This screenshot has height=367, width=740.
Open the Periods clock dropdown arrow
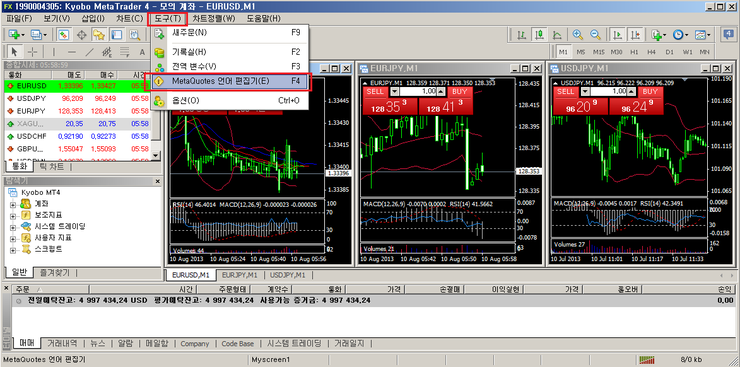pos(687,35)
